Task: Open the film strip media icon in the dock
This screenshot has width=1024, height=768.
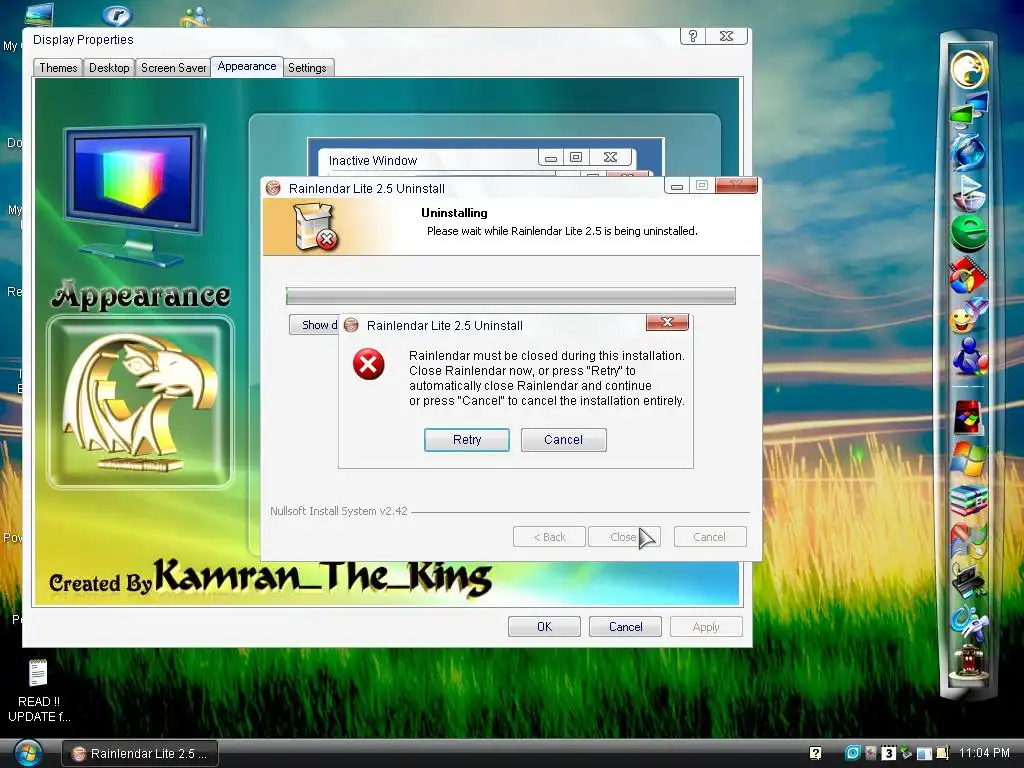Action: (968, 275)
